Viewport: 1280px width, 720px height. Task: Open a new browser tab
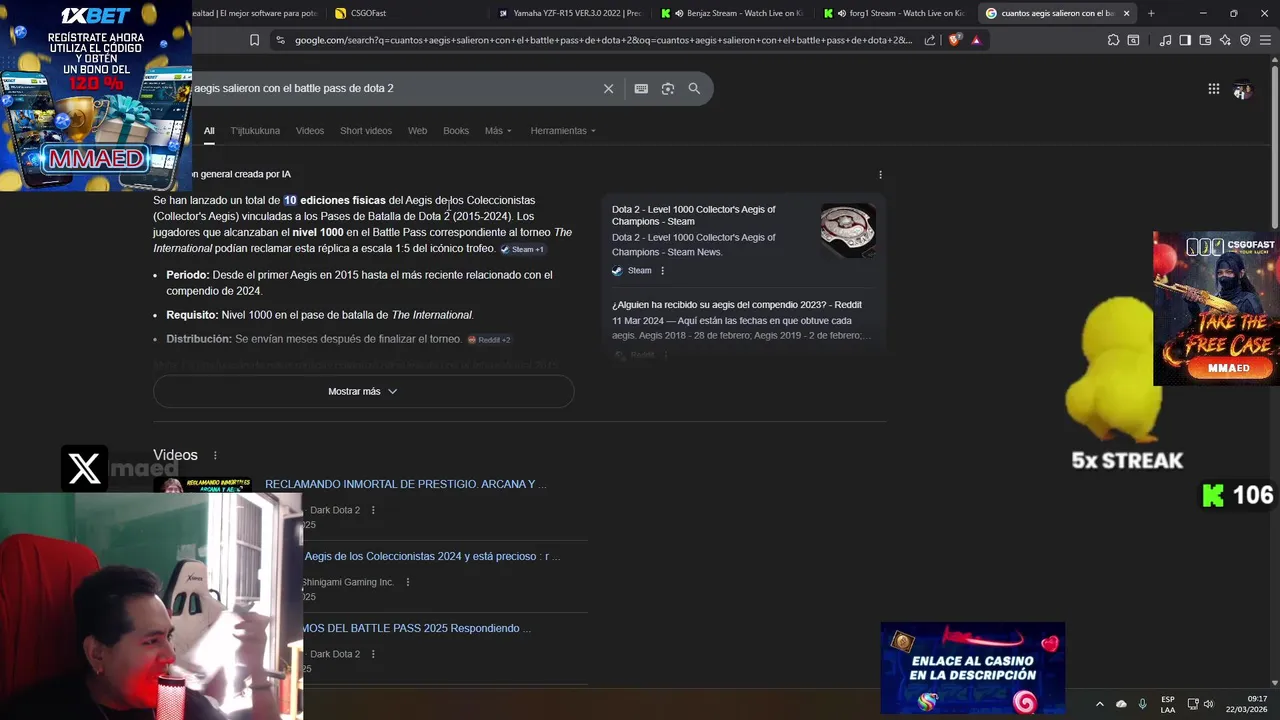point(1151,13)
